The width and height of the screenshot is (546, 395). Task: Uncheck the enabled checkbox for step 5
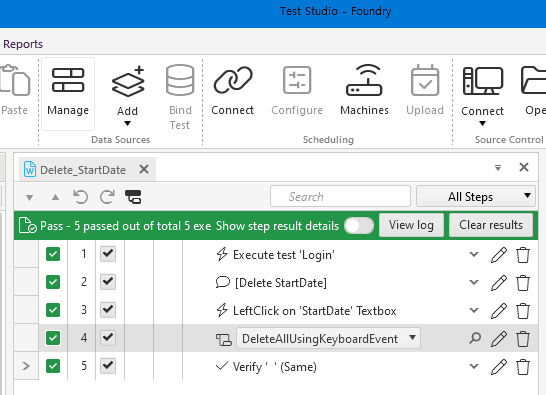click(108, 366)
